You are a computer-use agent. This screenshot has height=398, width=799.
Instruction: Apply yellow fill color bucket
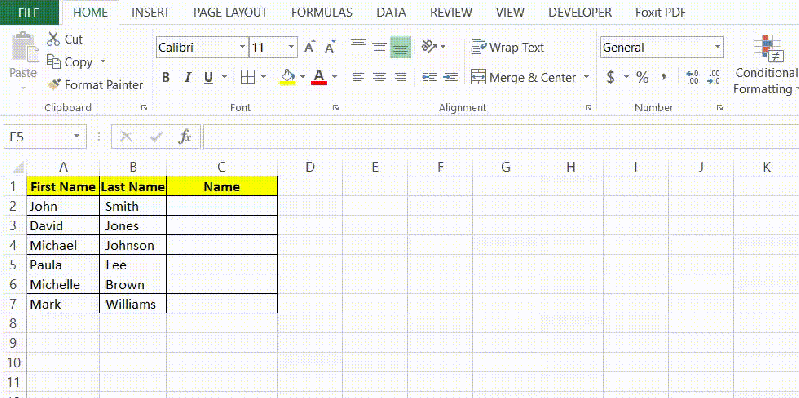(288, 77)
